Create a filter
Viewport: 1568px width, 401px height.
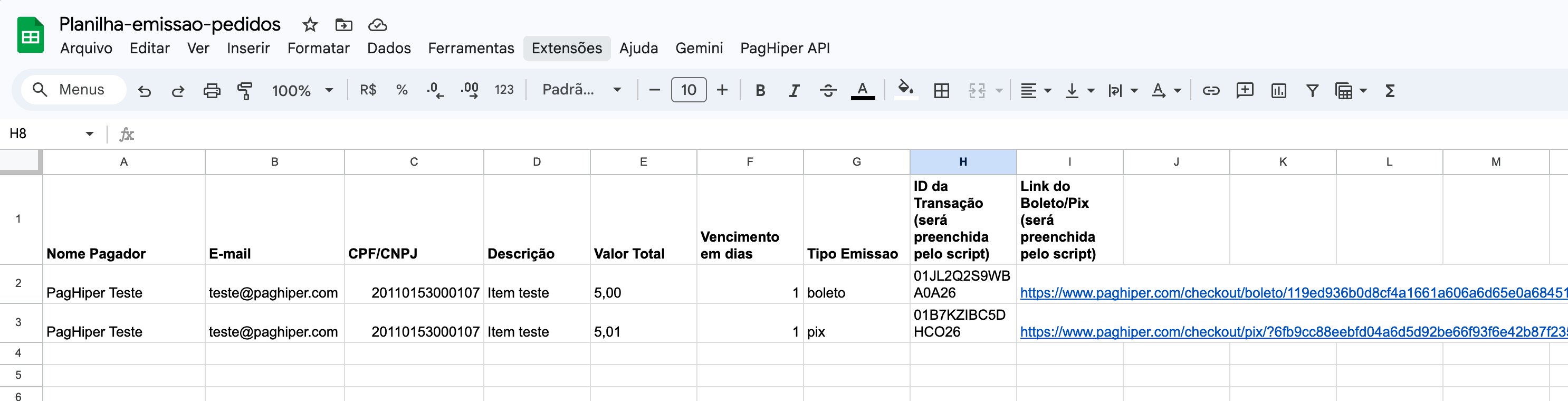[1312, 91]
